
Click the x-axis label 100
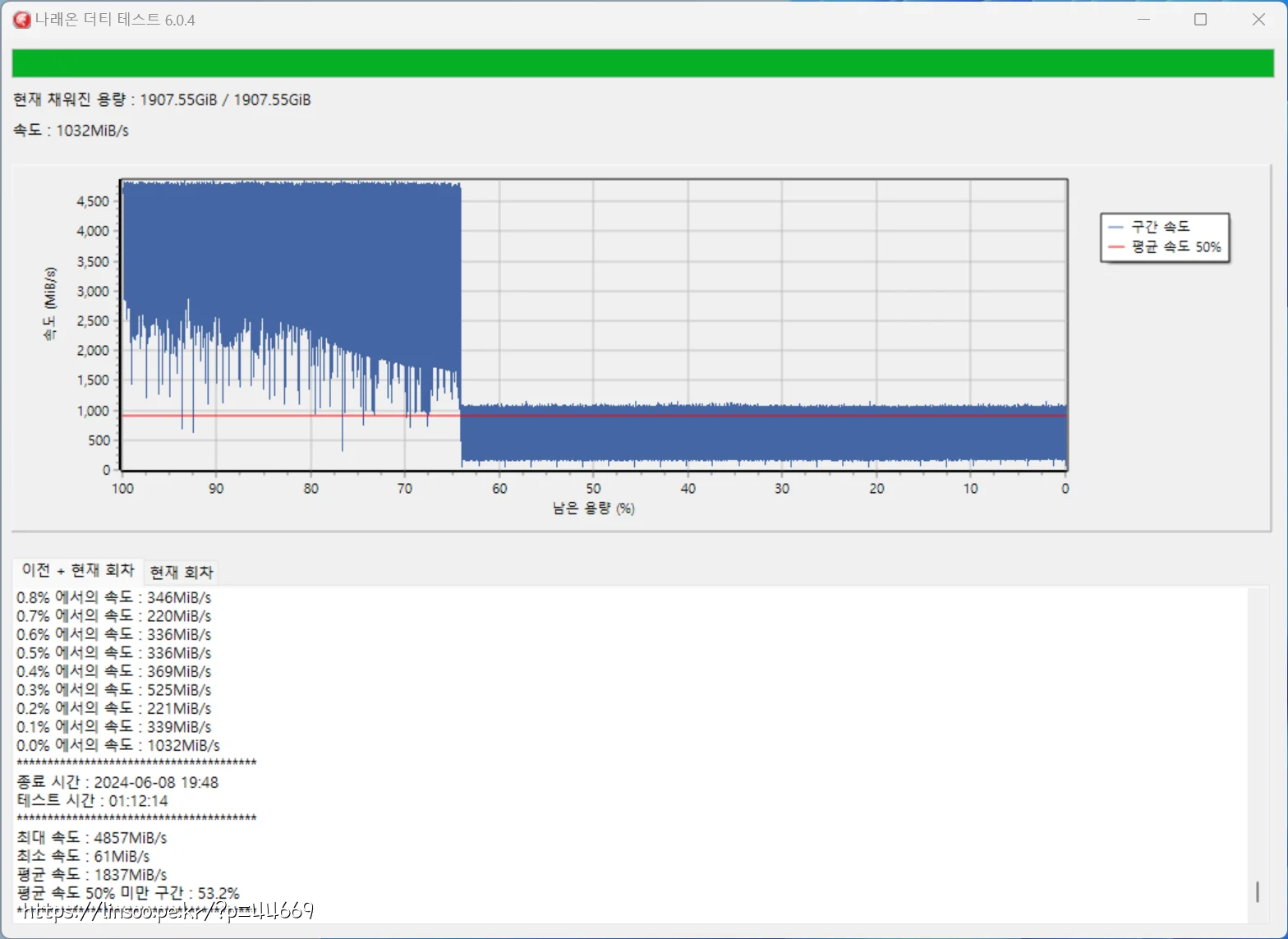click(x=122, y=489)
